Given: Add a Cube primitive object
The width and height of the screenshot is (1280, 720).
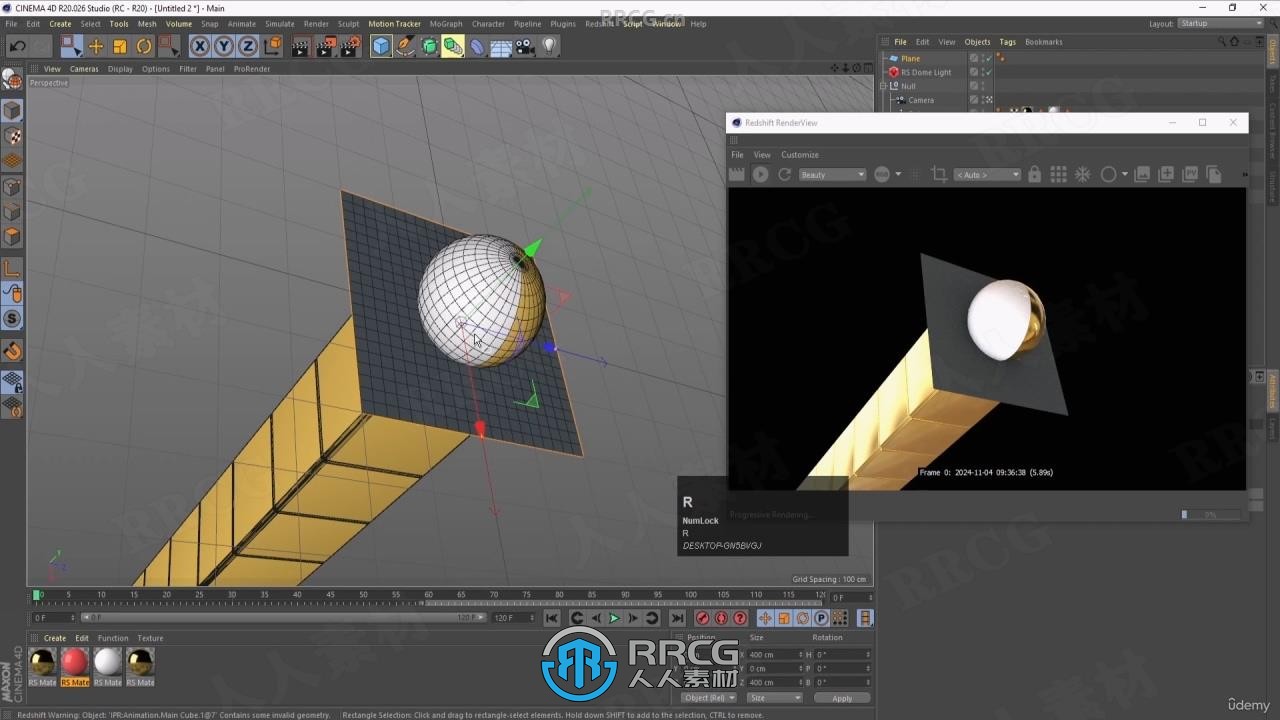Looking at the screenshot, I should (381, 46).
